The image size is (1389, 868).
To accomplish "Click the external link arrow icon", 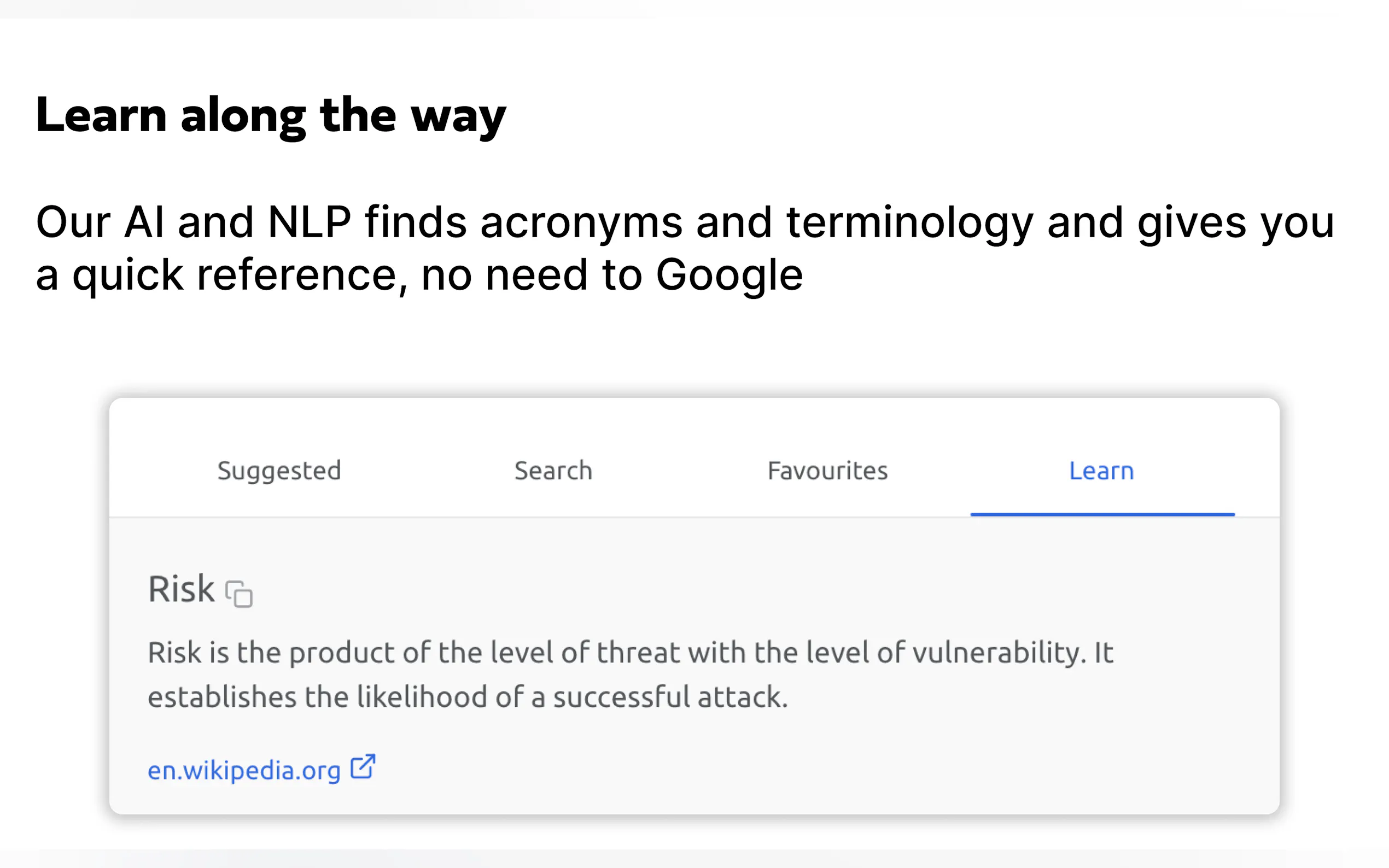I will click(363, 767).
